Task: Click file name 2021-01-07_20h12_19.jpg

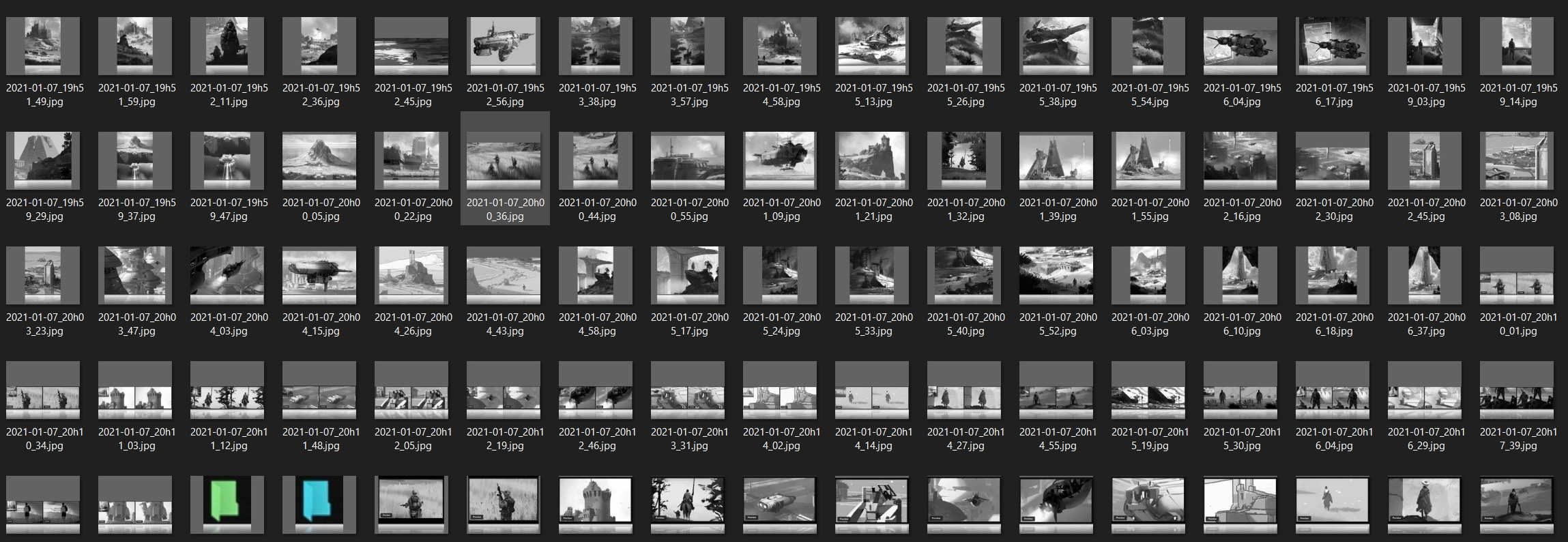Action: click(506, 439)
